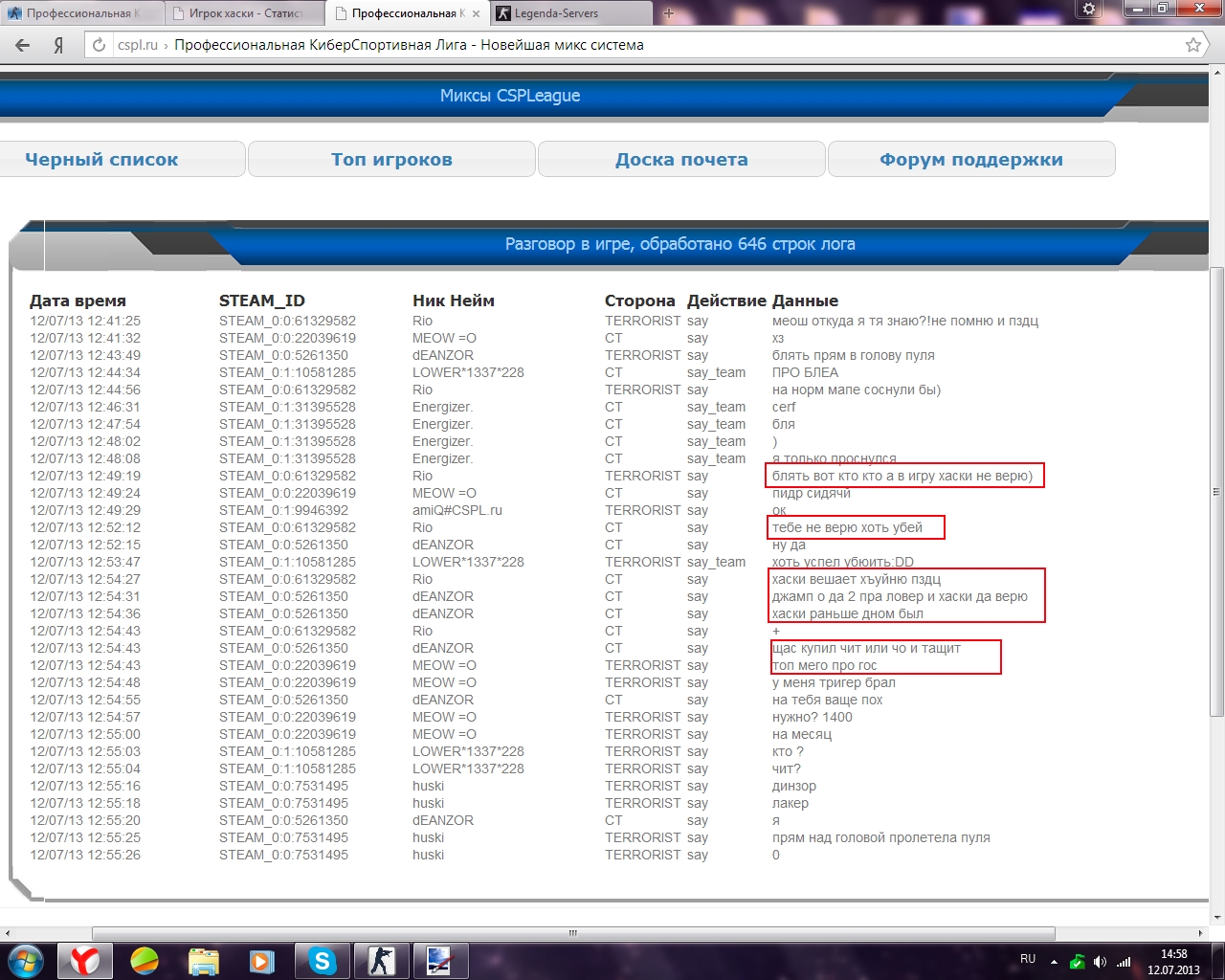Click the green checkmark tray icon
Screen dimensions: 1225x980
pyautogui.click(x=1078, y=962)
